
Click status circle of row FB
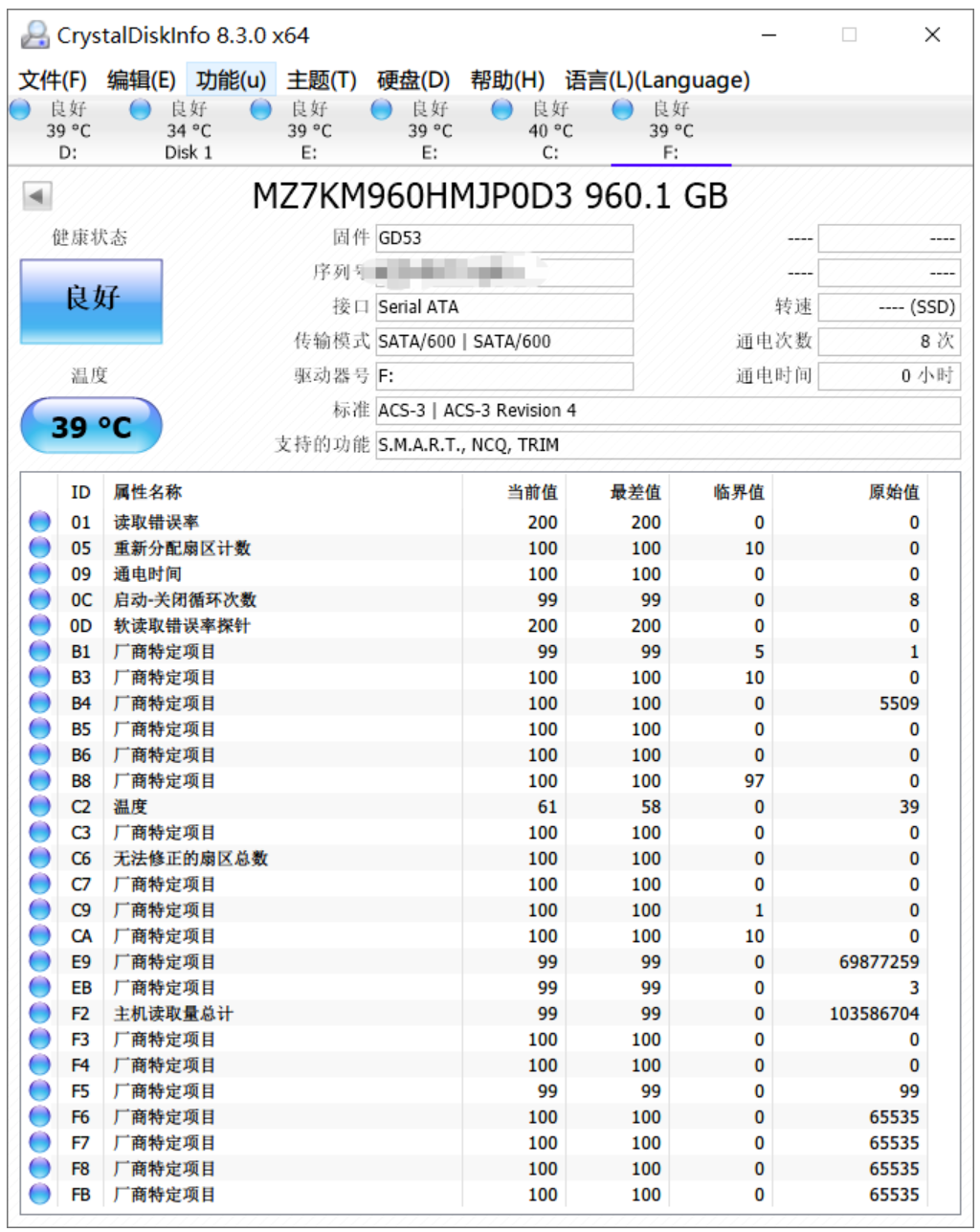pos(39,1194)
